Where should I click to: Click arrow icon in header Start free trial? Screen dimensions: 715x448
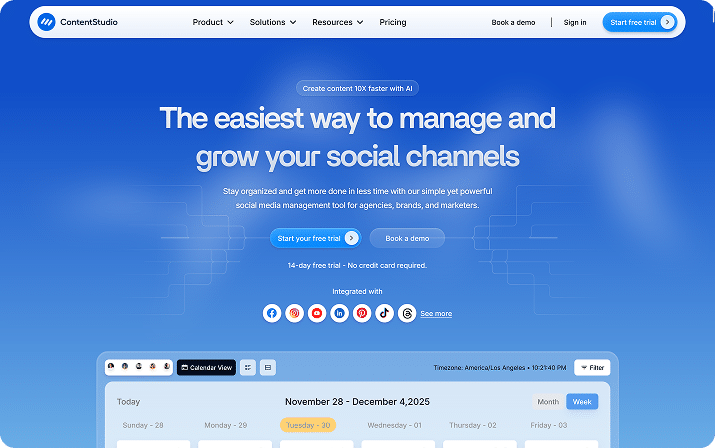tap(668, 22)
